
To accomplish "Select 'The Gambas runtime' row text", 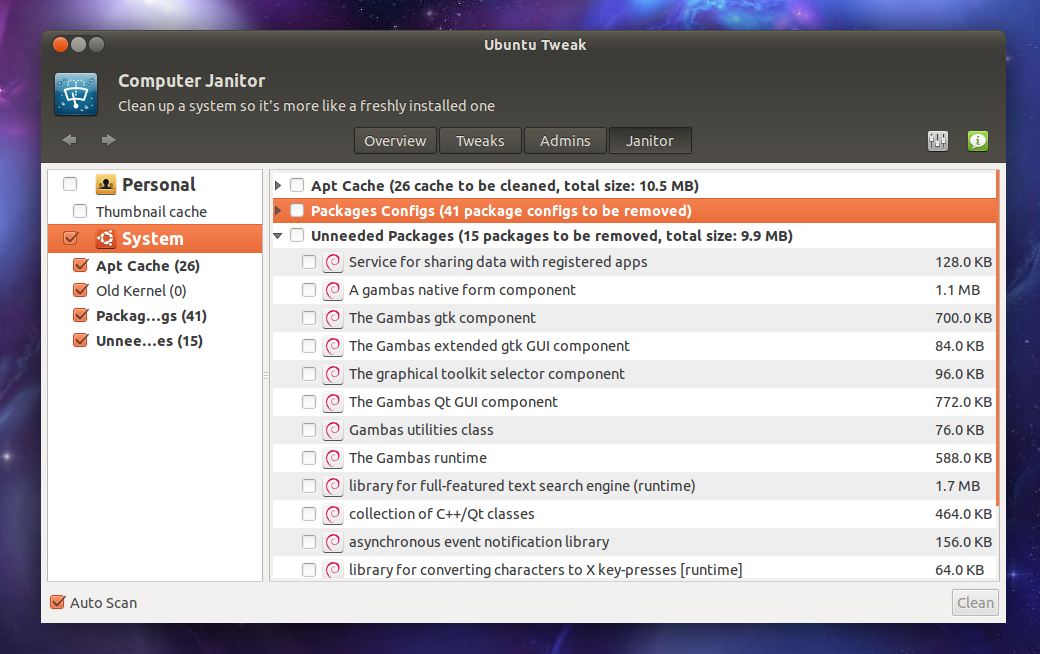I will (x=418, y=458).
